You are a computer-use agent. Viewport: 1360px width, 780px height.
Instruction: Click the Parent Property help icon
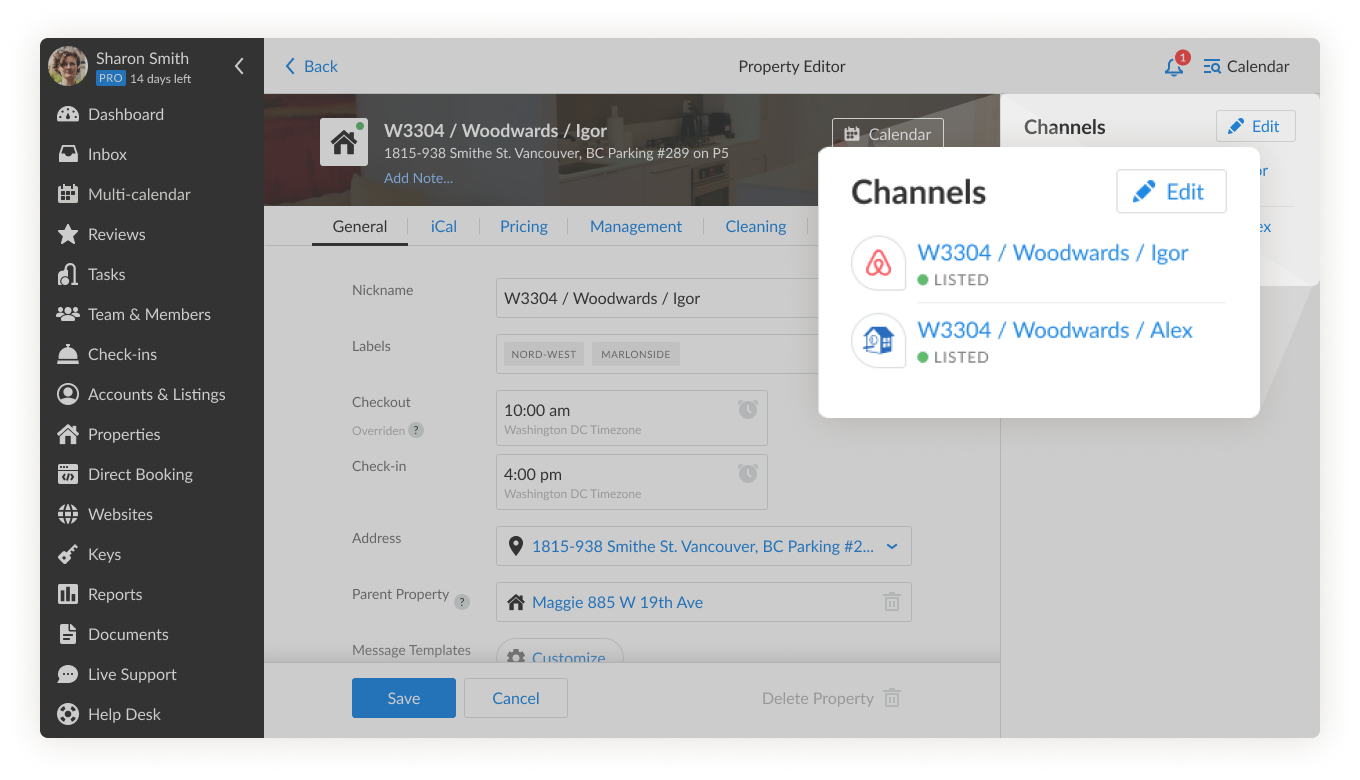tap(462, 602)
